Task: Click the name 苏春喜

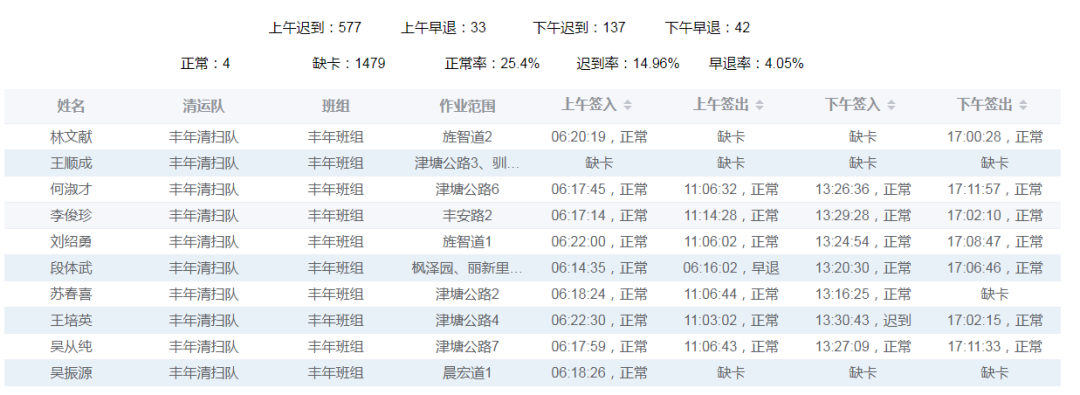Action: 71,294
